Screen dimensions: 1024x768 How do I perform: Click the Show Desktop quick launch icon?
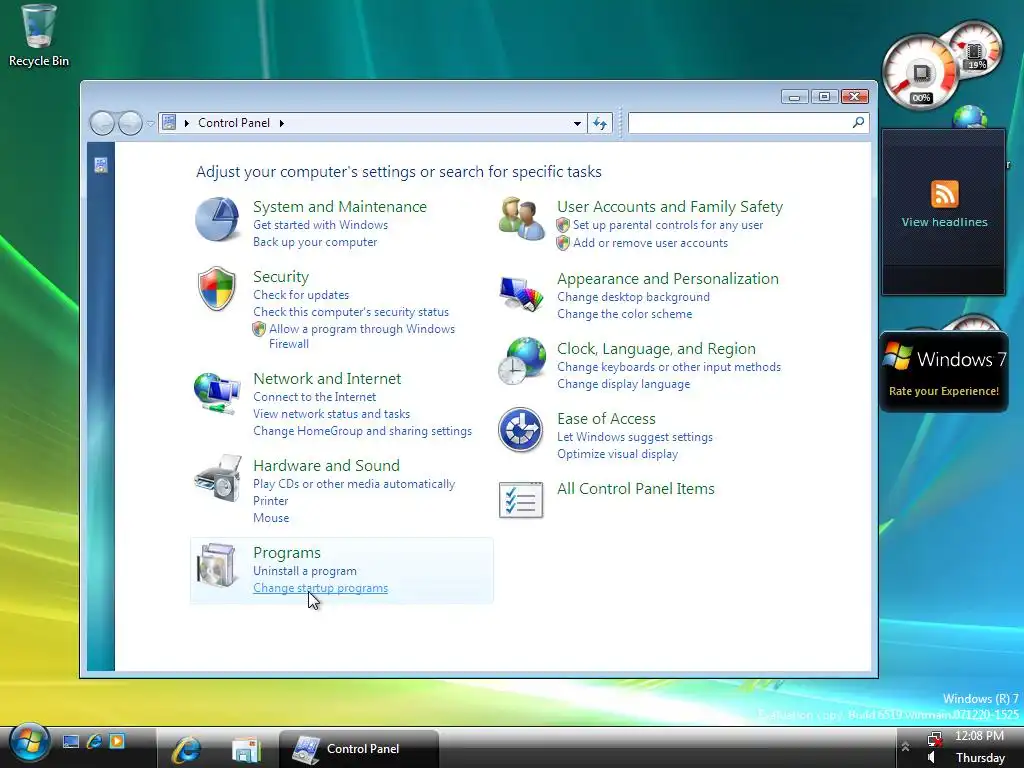[x=71, y=741]
